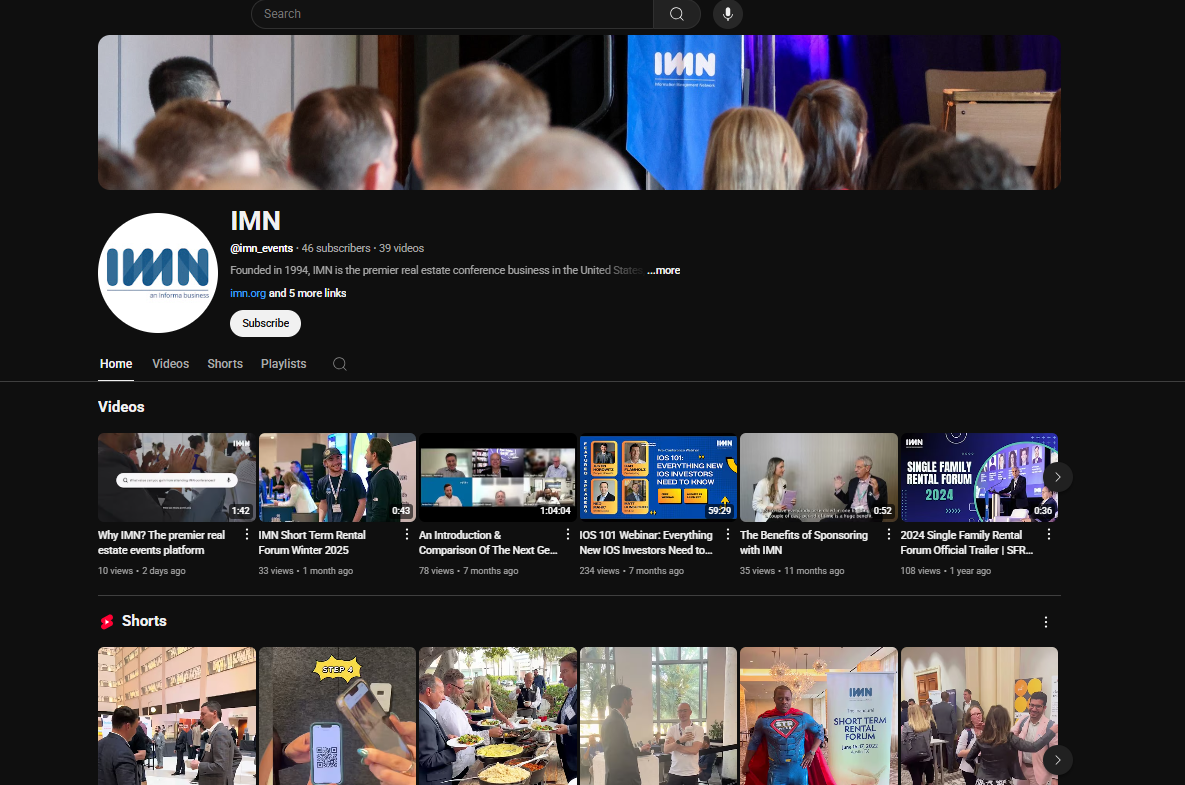Open options menu for the Shorts section
Viewport: 1185px width, 785px height.
1045,621
